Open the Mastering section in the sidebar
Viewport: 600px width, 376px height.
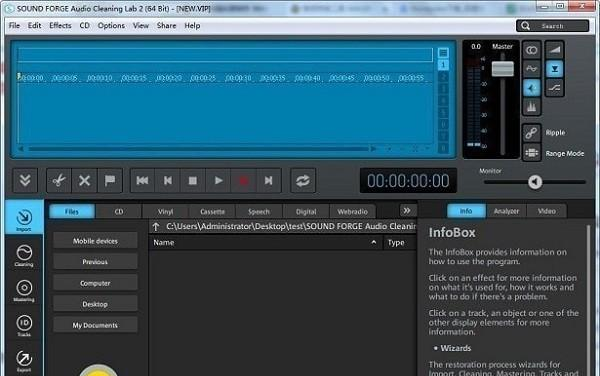[x=24, y=291]
